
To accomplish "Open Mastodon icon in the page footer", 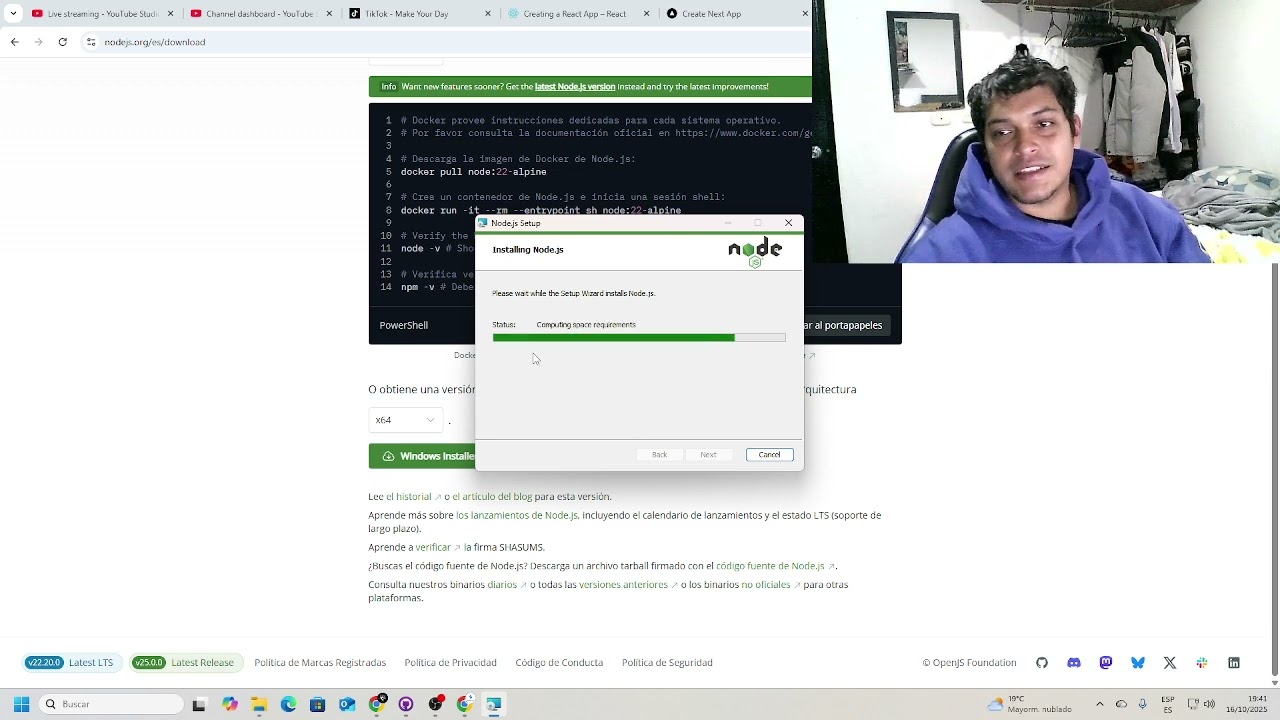I will [1106, 663].
